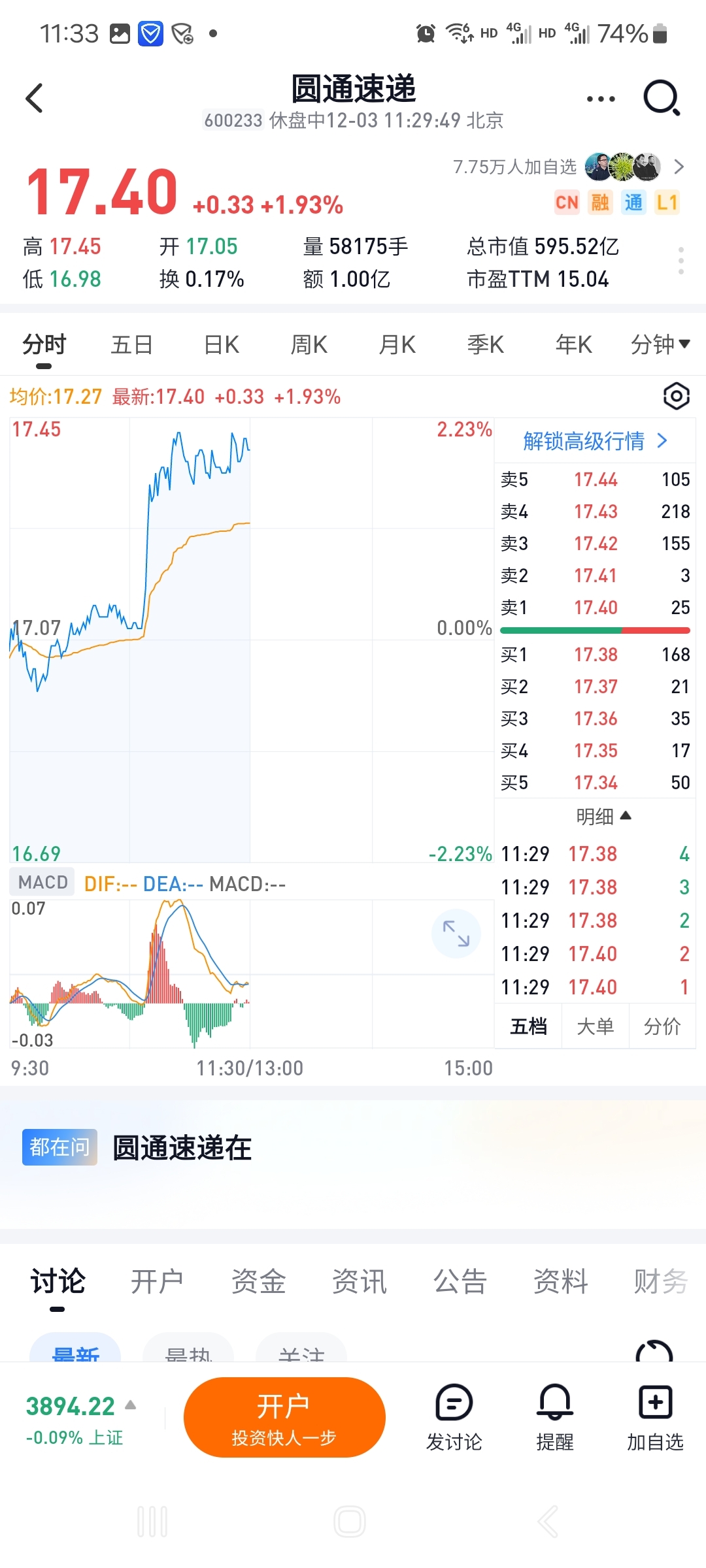This screenshot has height=1568, width=706.
Task: Switch order panel to 大单 view
Action: [595, 1026]
